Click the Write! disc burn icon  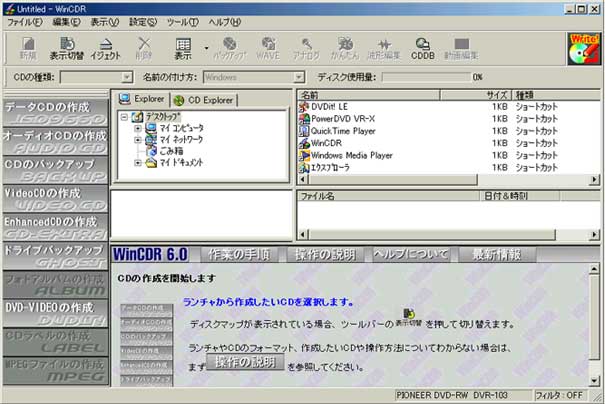click(584, 49)
